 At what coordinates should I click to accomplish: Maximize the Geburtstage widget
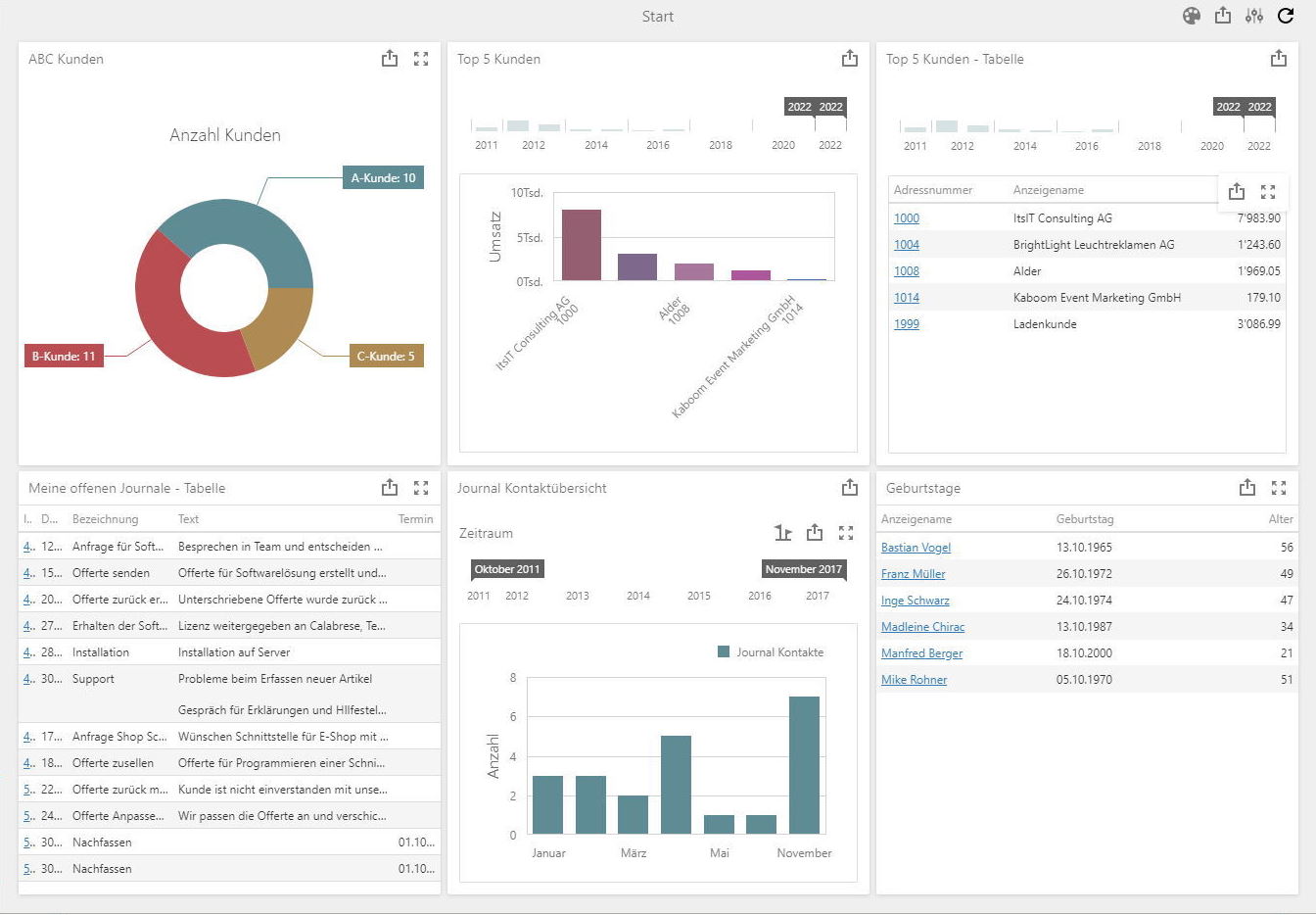(1279, 488)
